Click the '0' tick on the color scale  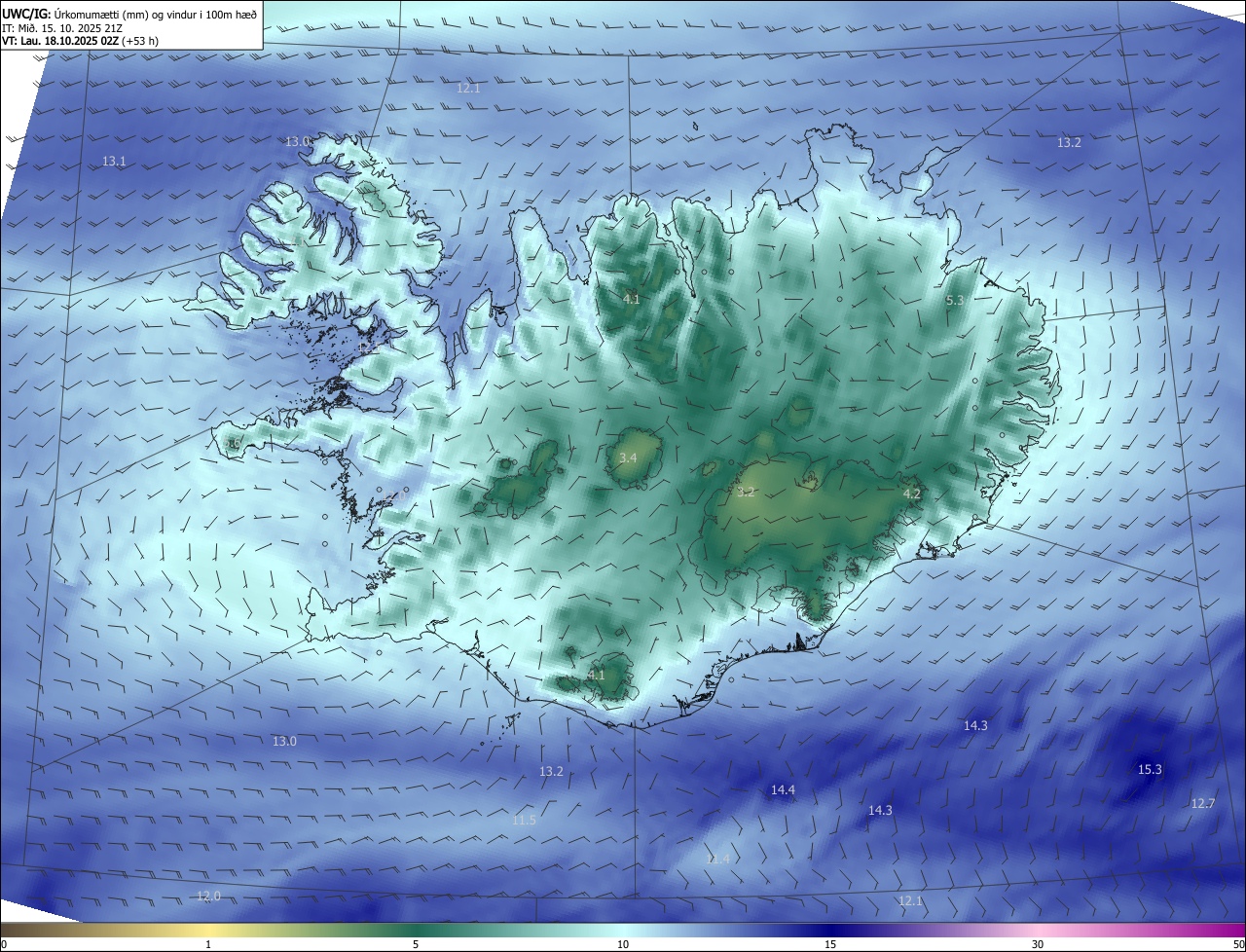tap(4, 944)
